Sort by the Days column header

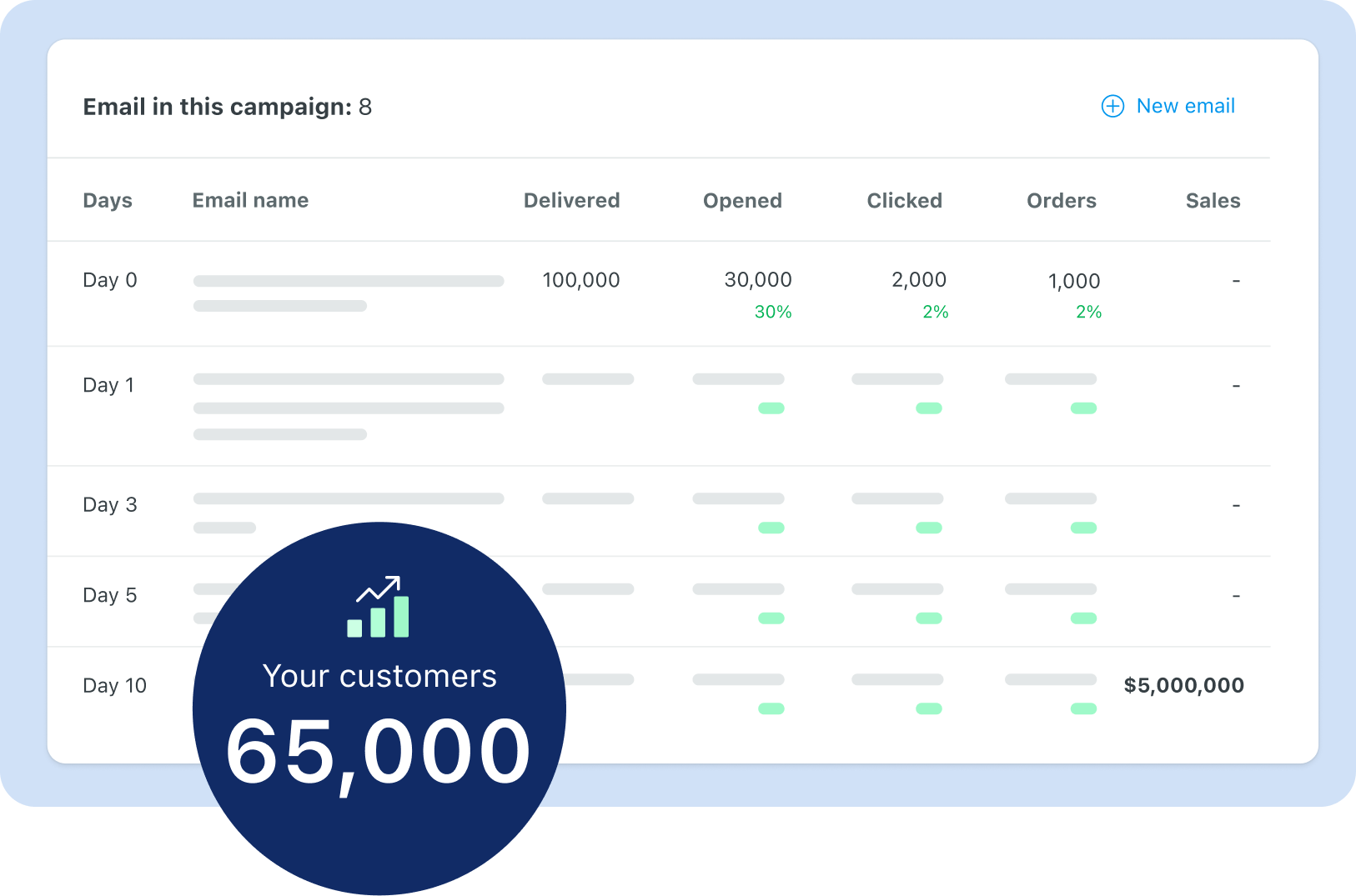pyautogui.click(x=108, y=201)
